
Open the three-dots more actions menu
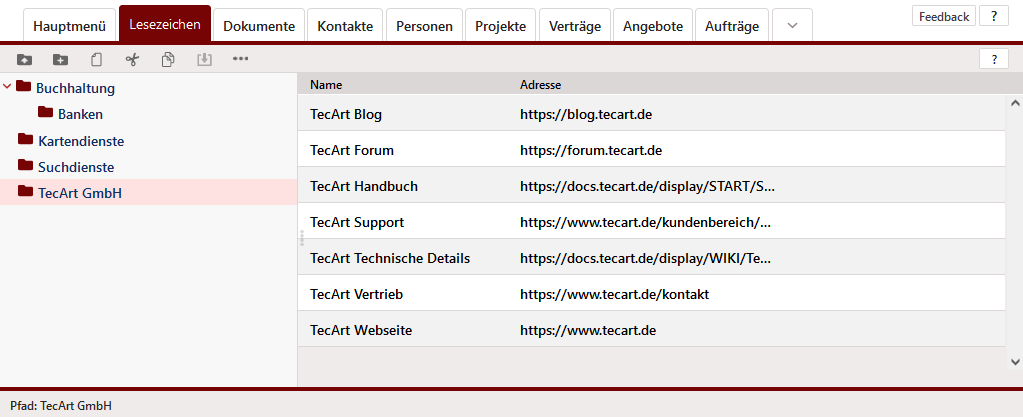[240, 59]
